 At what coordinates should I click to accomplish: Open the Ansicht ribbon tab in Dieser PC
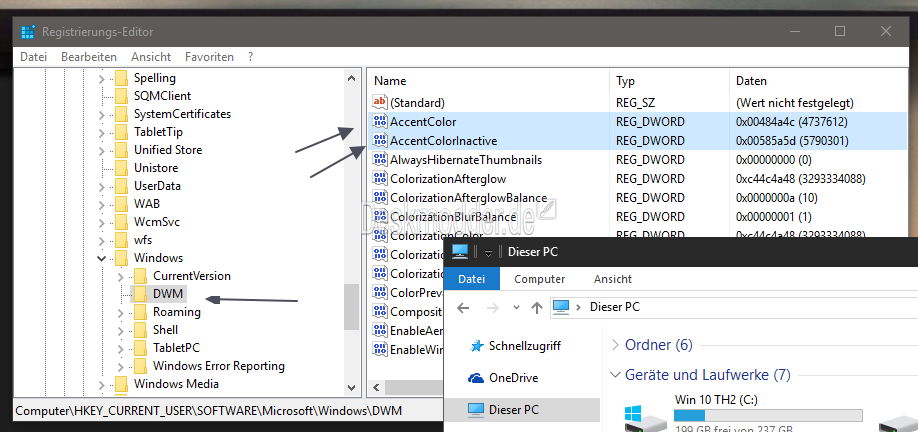click(x=612, y=279)
